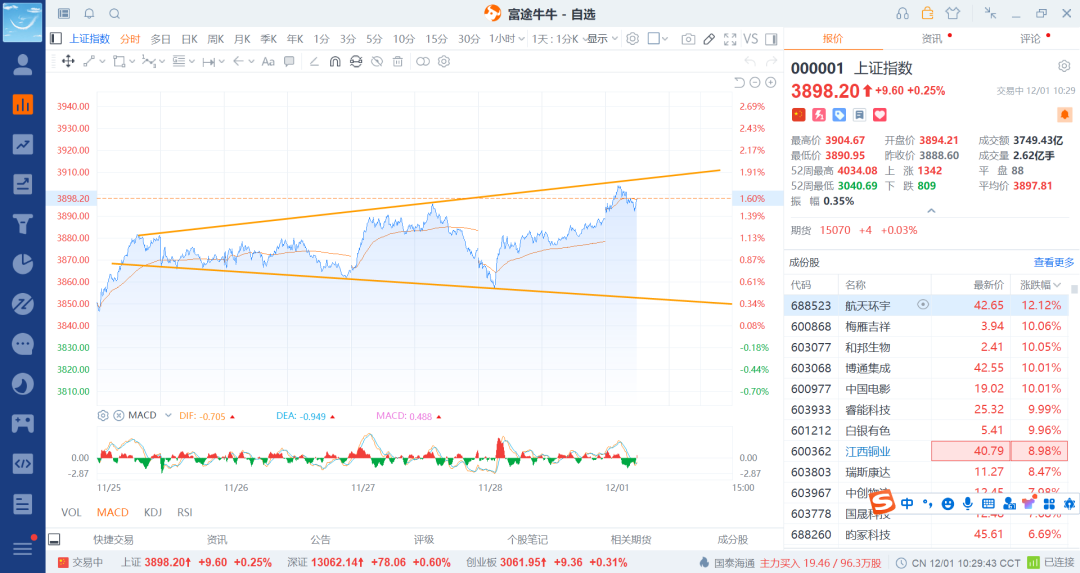
Task: Select the KDJ indicator tab
Action: pos(153,512)
